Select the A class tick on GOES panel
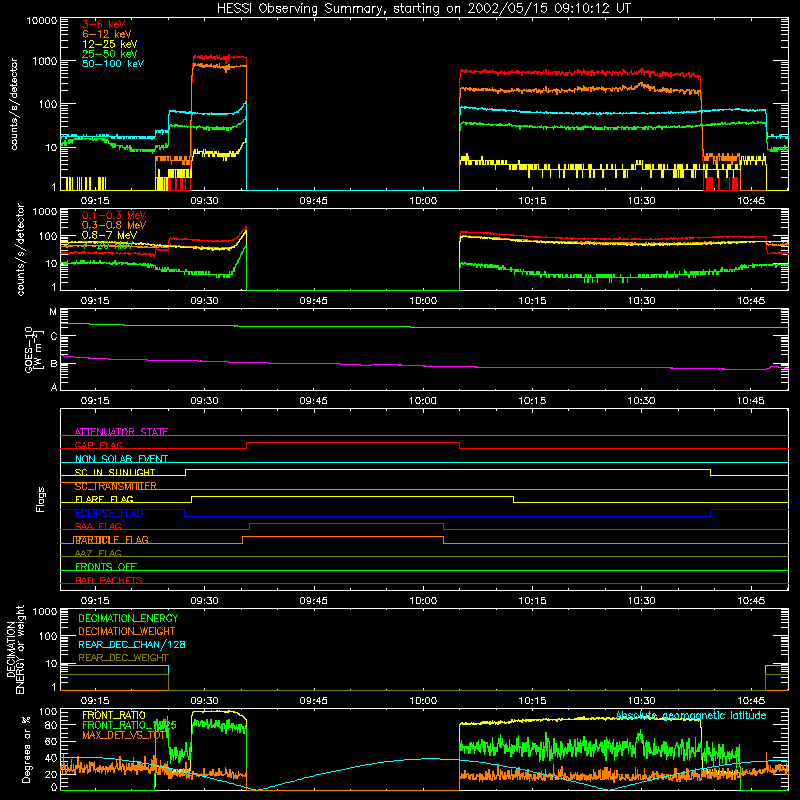800x800 pixels. 54,387
